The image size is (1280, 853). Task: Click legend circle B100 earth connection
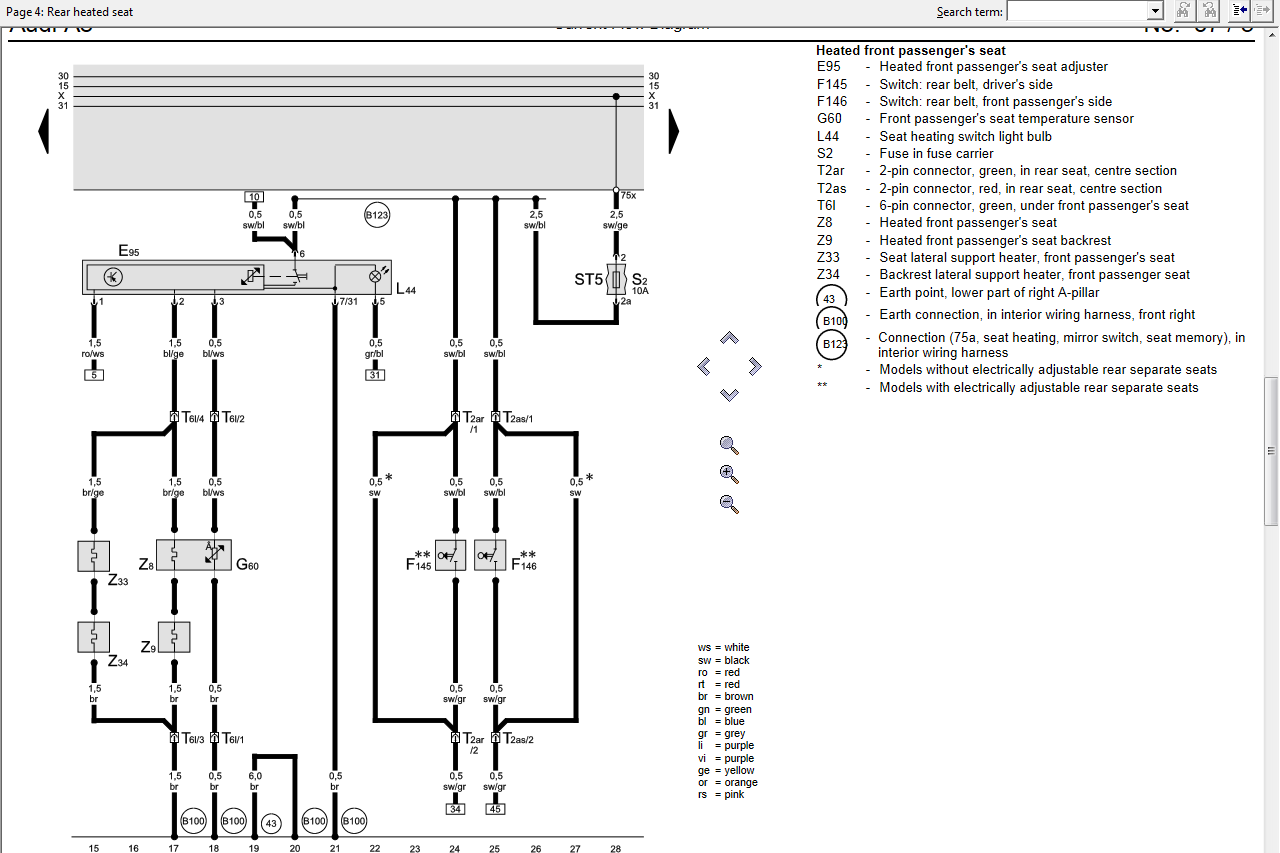pos(832,321)
